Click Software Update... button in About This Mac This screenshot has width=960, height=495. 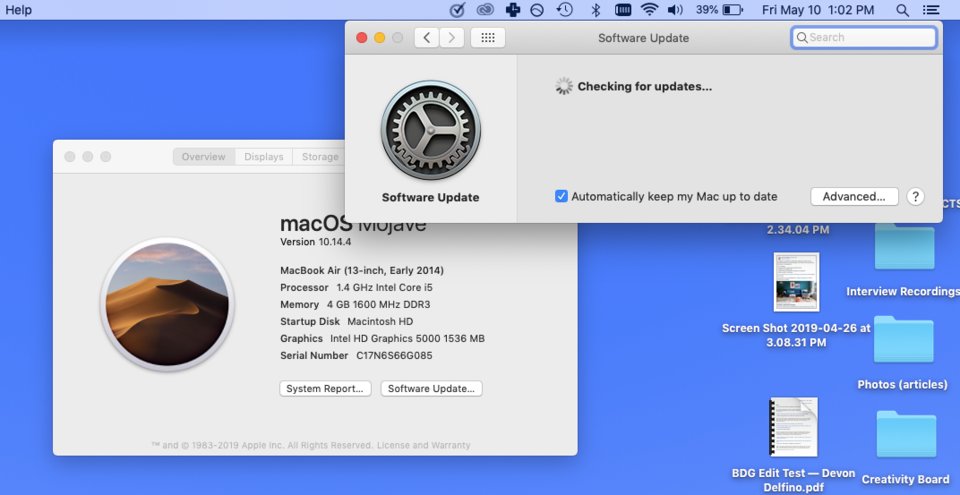point(432,389)
